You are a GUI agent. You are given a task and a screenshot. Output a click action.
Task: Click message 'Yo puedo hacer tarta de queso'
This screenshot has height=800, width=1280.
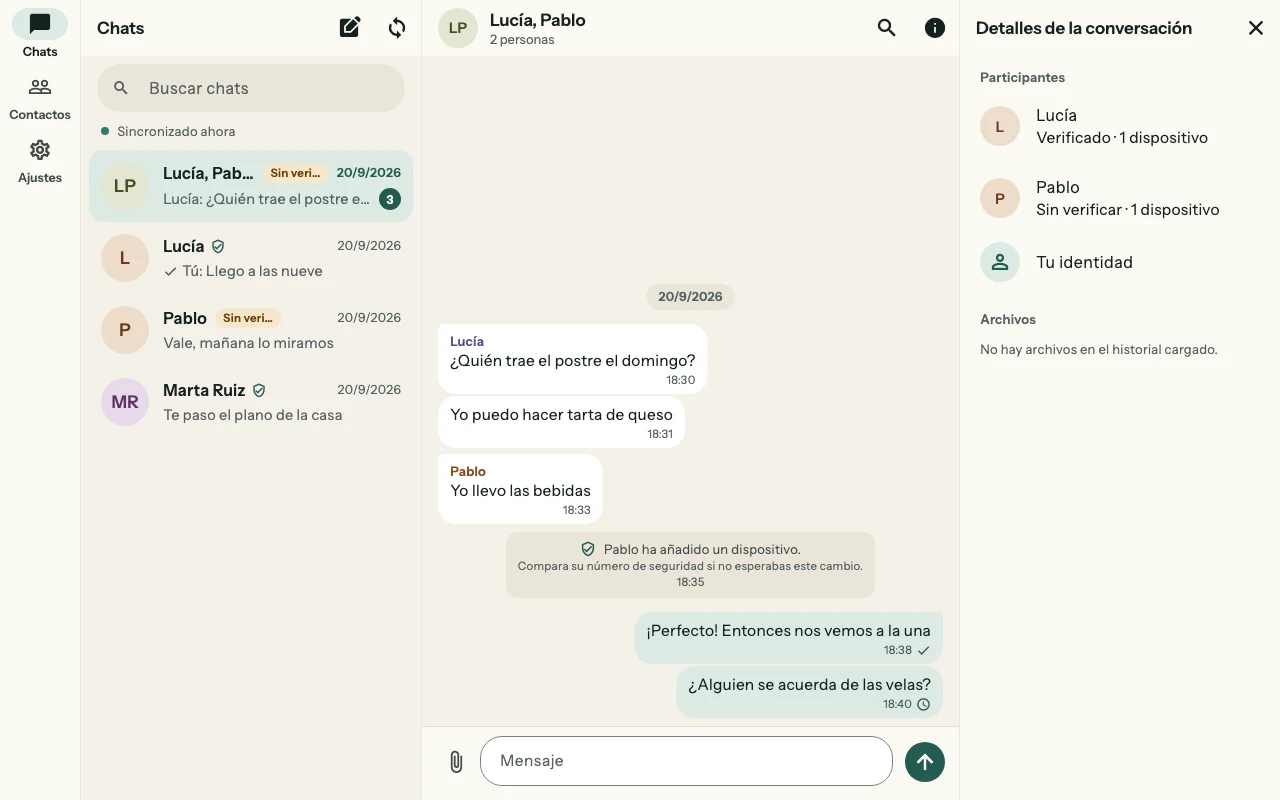(561, 422)
